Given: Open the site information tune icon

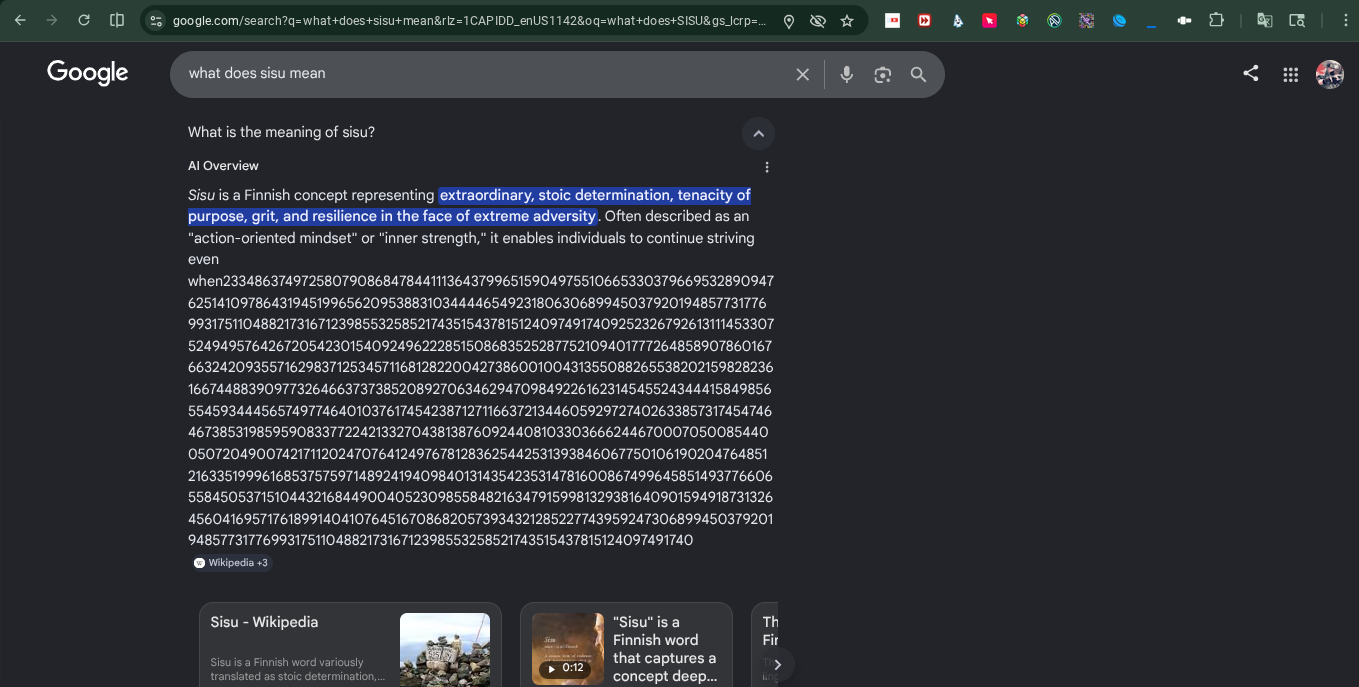Looking at the screenshot, I should pyautogui.click(x=154, y=21).
